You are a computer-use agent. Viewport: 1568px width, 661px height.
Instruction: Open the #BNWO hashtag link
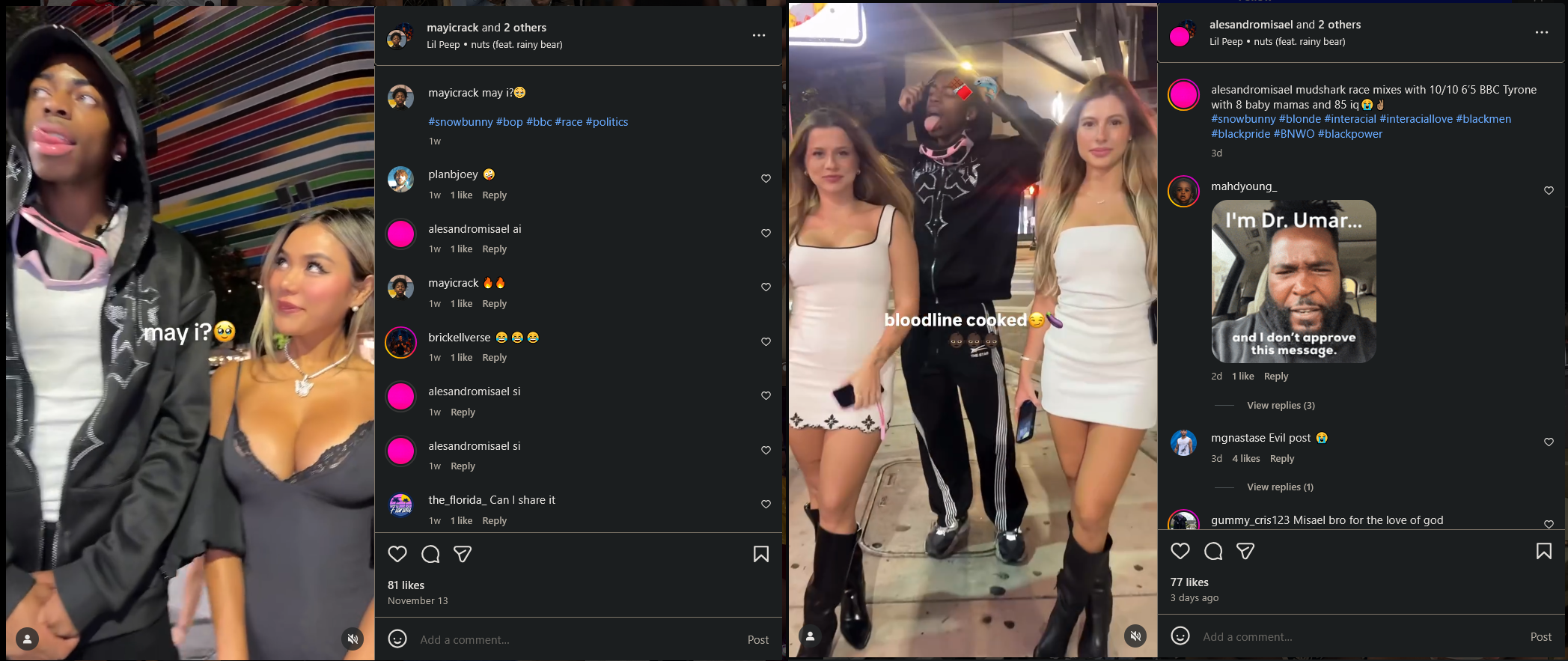coord(1294,134)
